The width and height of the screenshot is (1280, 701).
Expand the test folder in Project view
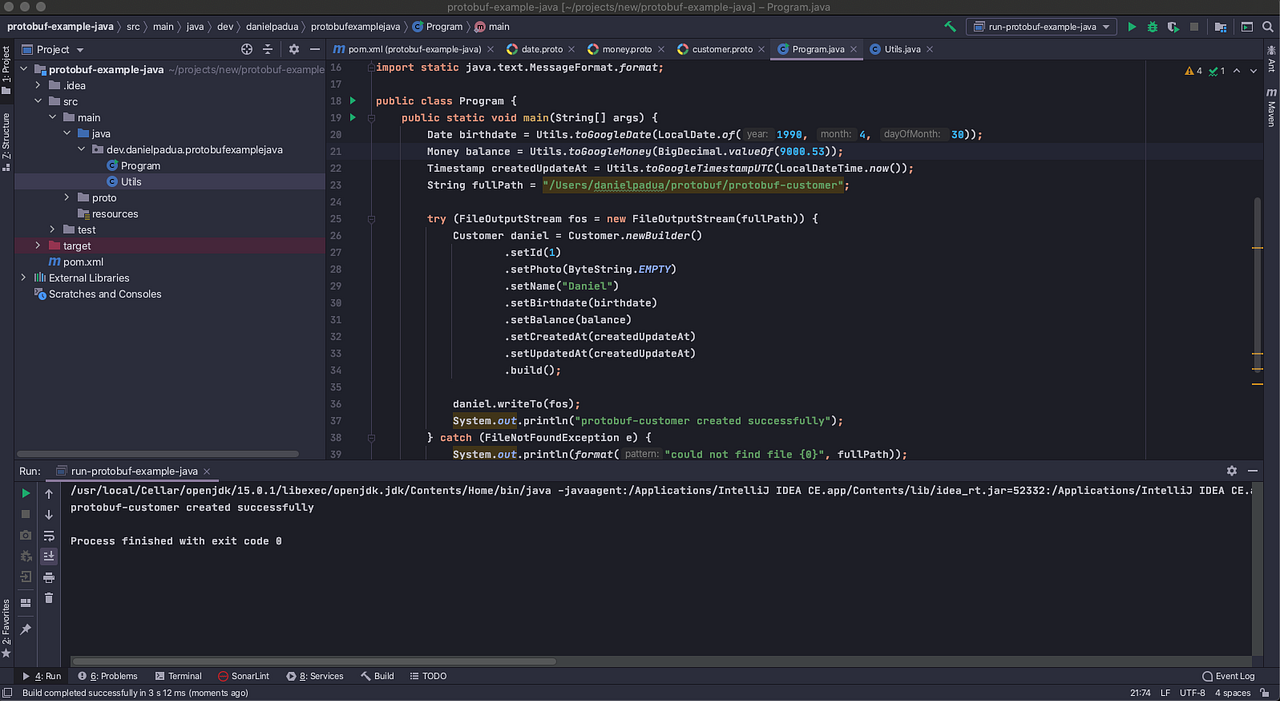52,229
